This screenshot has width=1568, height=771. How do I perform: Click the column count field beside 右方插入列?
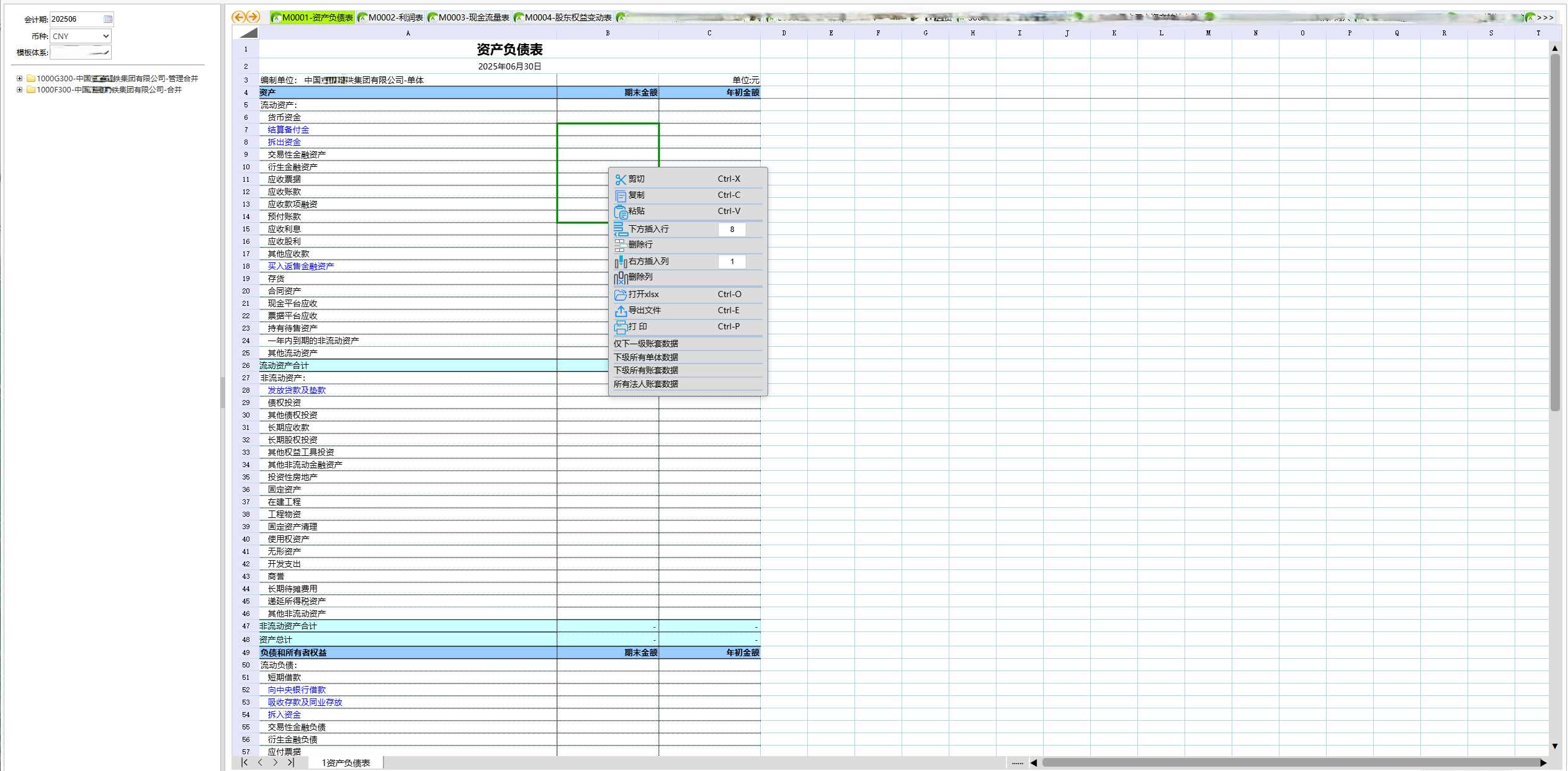[x=732, y=262]
